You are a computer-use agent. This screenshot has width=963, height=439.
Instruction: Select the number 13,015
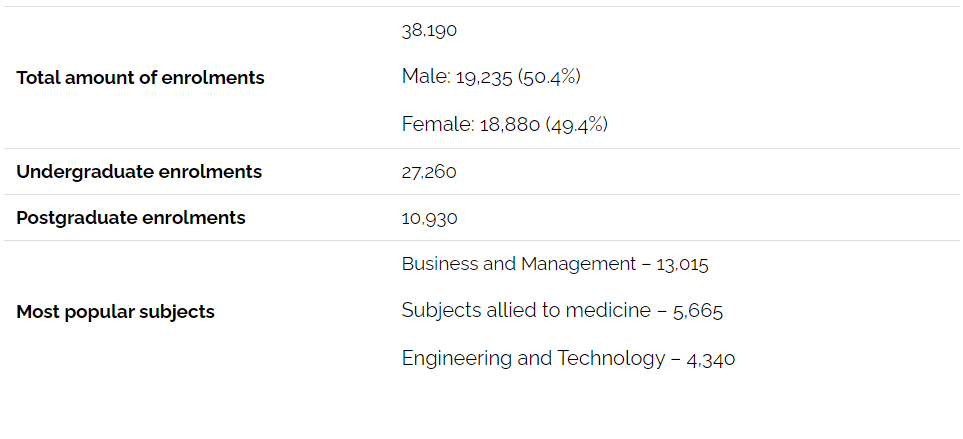click(x=682, y=264)
